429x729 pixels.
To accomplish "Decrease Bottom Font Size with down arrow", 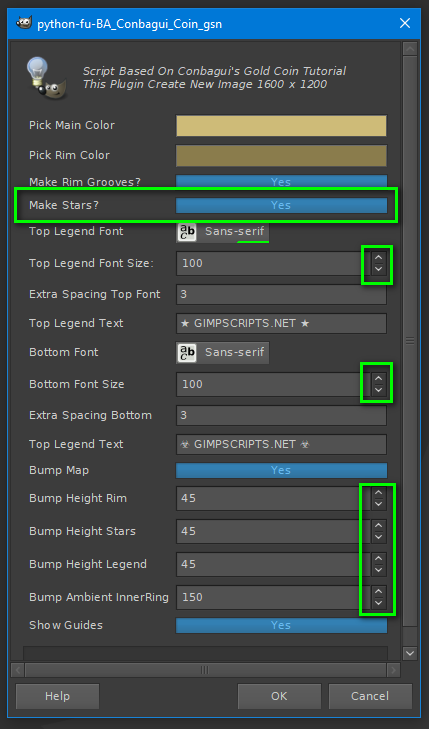I will click(x=378, y=390).
